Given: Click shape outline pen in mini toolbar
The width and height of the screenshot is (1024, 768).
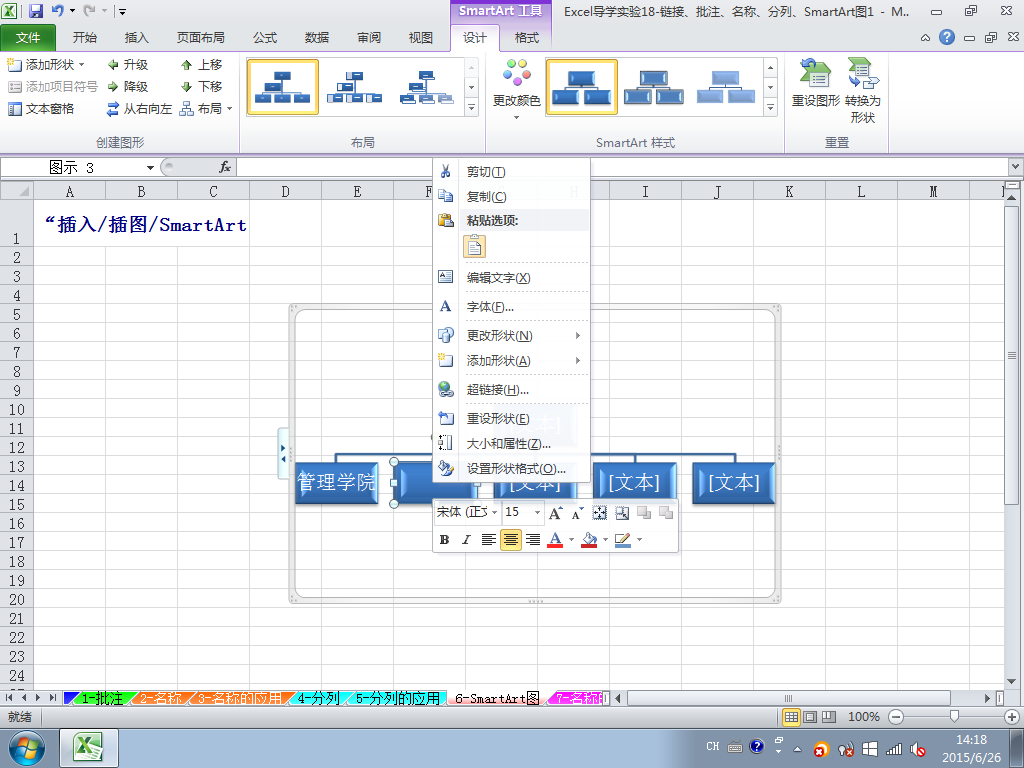Looking at the screenshot, I should [x=622, y=539].
